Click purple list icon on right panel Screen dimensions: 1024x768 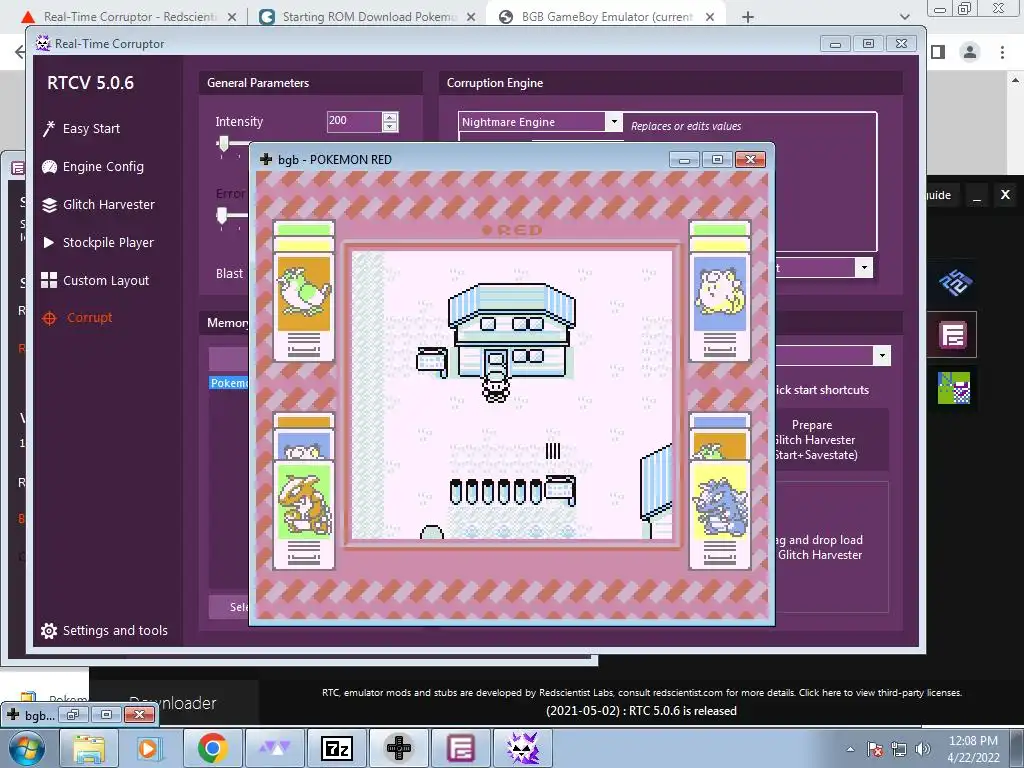click(x=952, y=336)
